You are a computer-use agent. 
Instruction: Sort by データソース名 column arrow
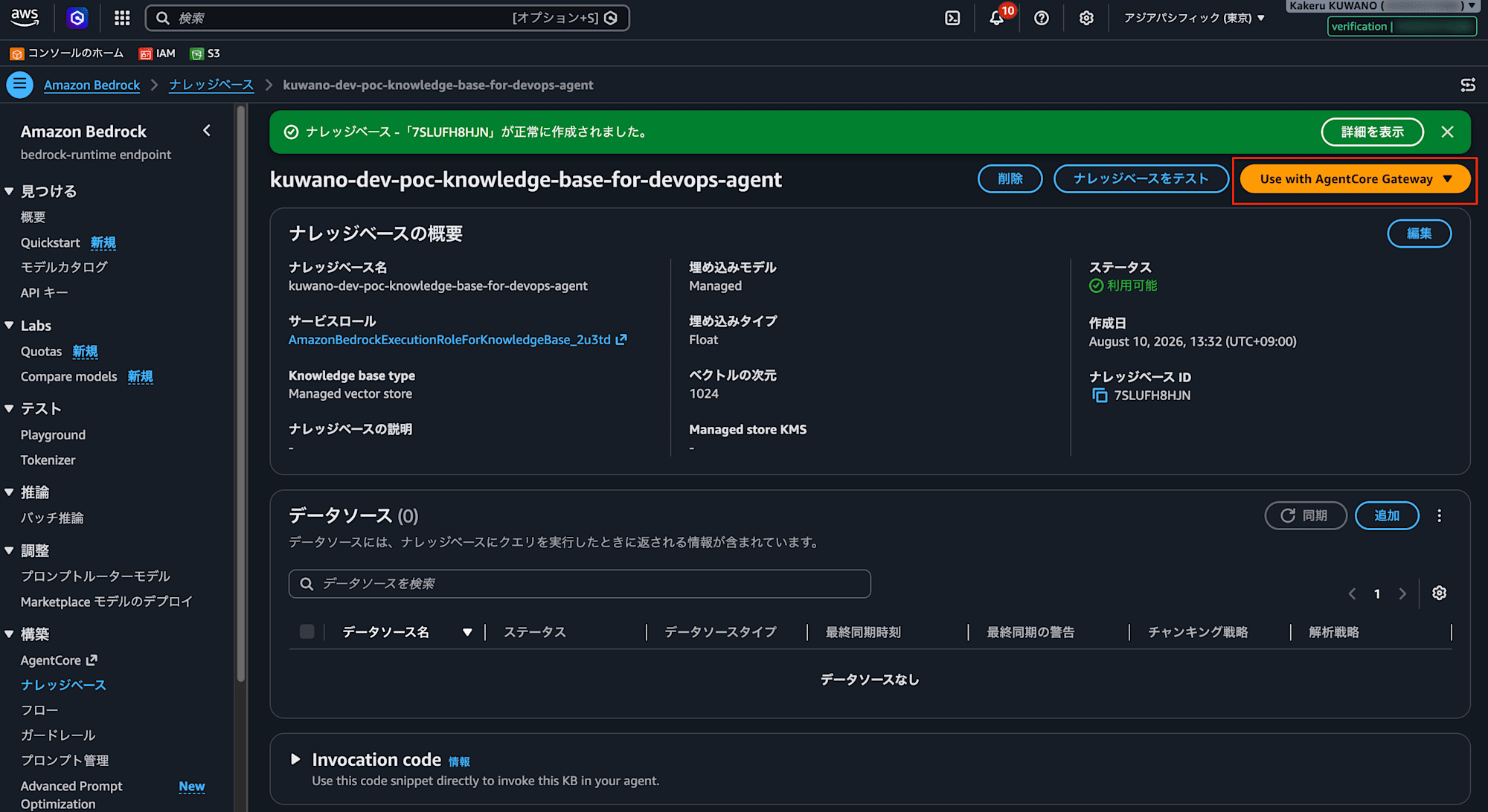click(x=467, y=632)
